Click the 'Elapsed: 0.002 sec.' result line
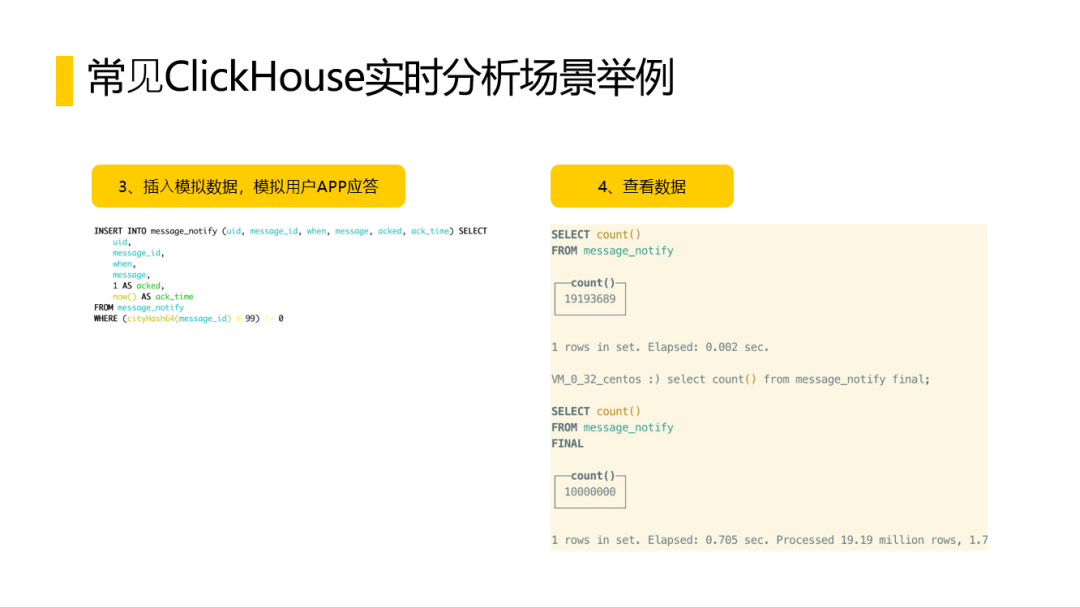Image resolution: width=1080 pixels, height=608 pixels. pos(660,347)
